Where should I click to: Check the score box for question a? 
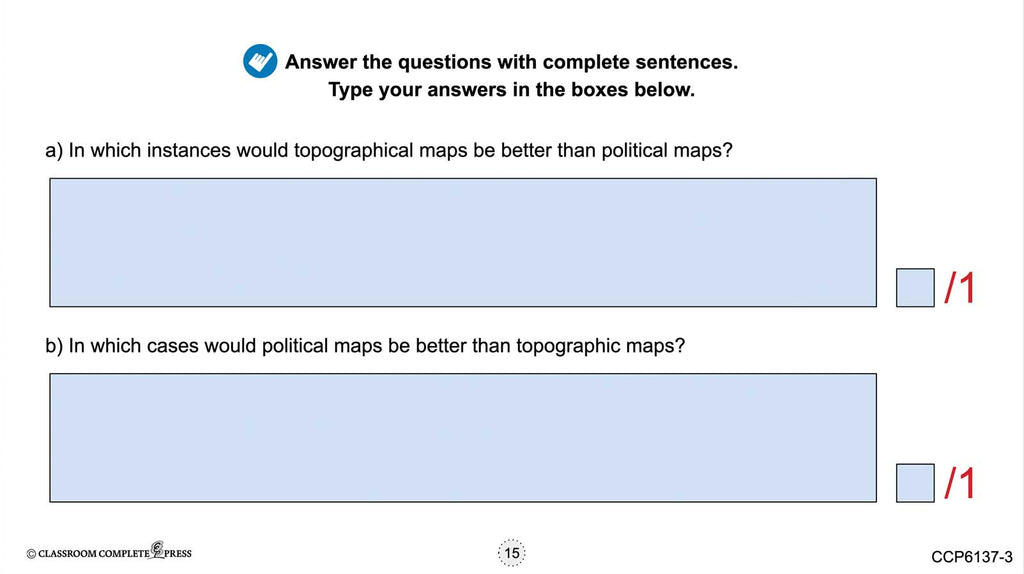[915, 288]
